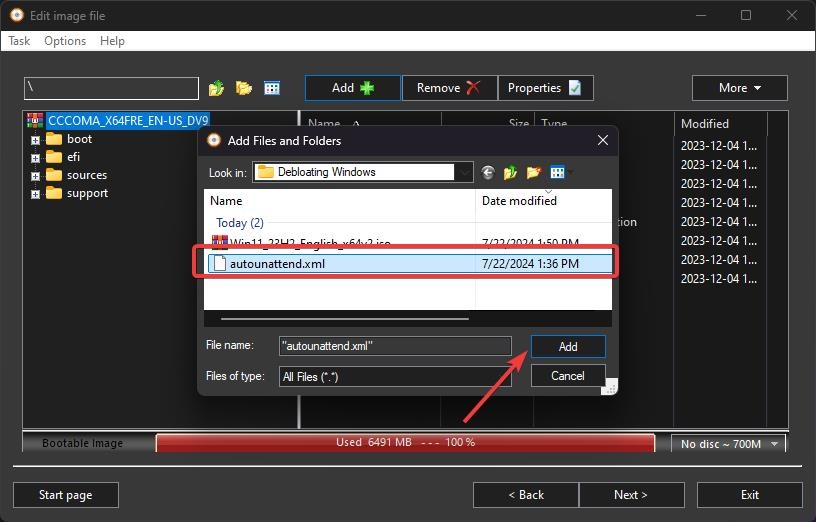Viewport: 816px width, 522px height.
Task: Go to Start page
Action: point(66,495)
